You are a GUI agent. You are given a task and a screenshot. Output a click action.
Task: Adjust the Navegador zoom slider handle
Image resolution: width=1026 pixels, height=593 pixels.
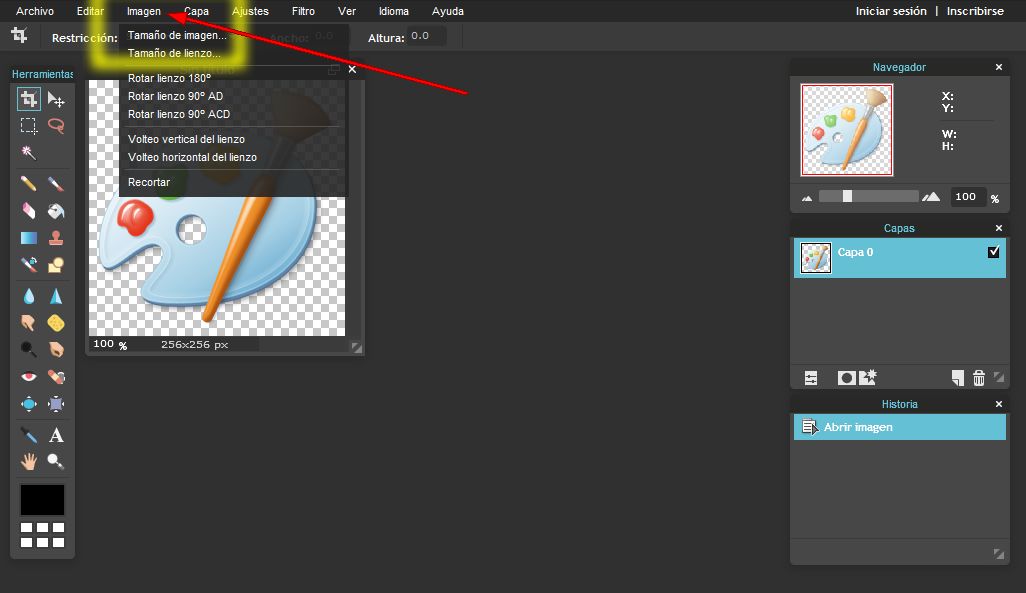(847, 196)
